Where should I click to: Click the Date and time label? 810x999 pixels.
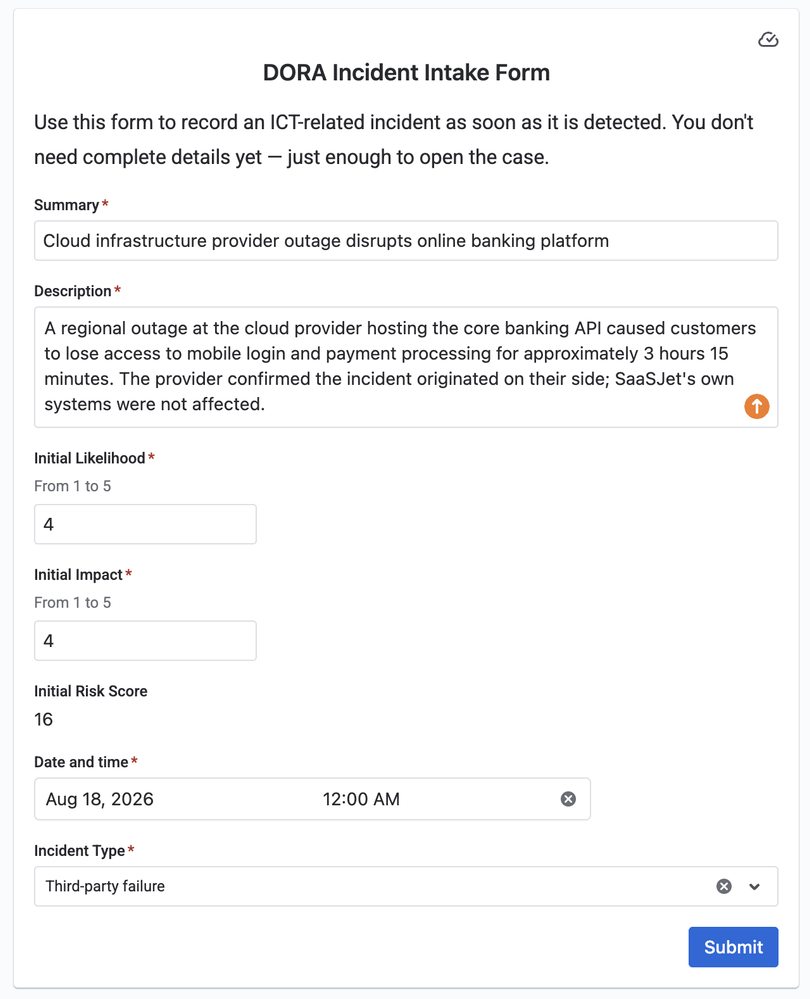[81, 762]
